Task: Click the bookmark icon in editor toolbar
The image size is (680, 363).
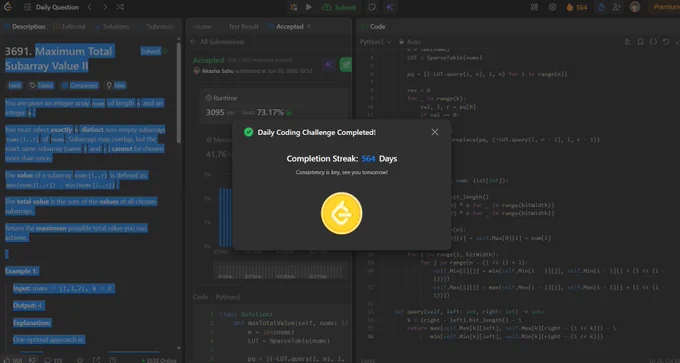Action: coord(641,42)
